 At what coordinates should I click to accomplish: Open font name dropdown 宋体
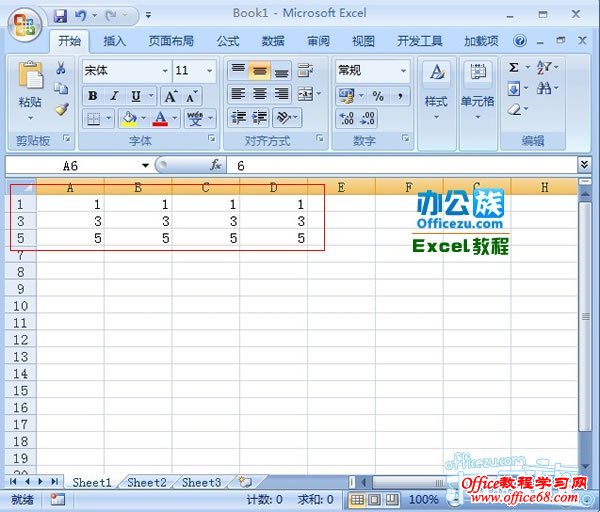pyautogui.click(x=165, y=71)
